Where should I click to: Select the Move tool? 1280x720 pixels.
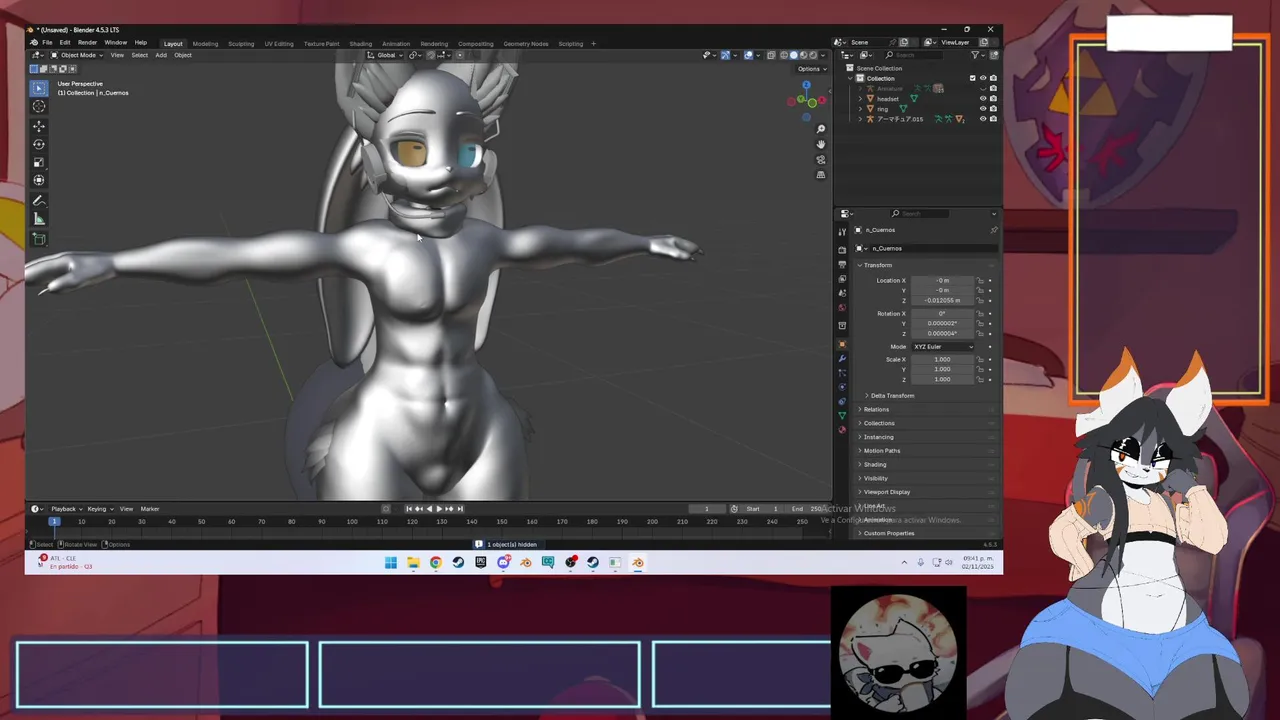(x=39, y=126)
